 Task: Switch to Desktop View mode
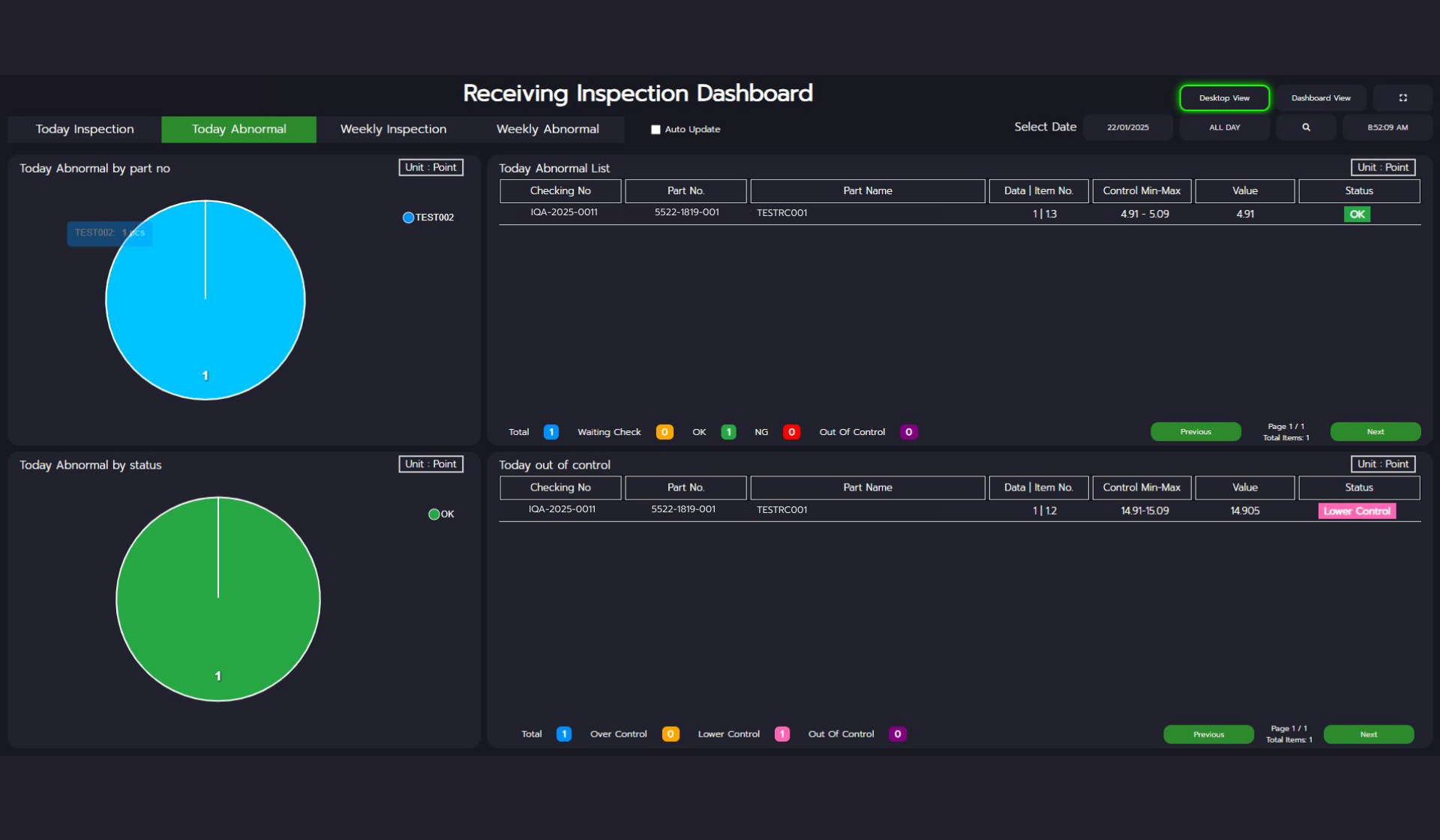point(1224,97)
